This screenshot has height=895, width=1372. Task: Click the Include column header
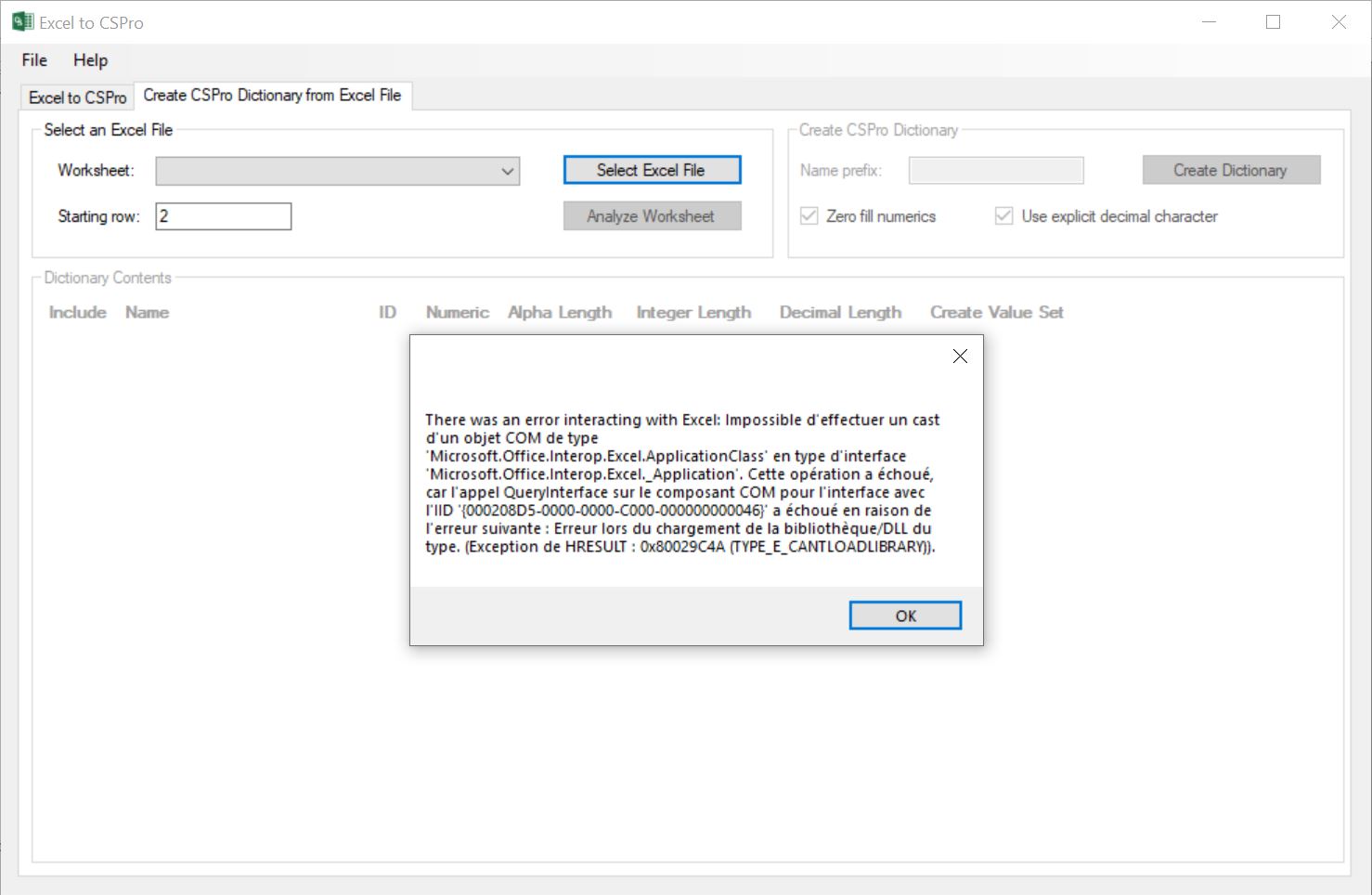[x=78, y=313]
